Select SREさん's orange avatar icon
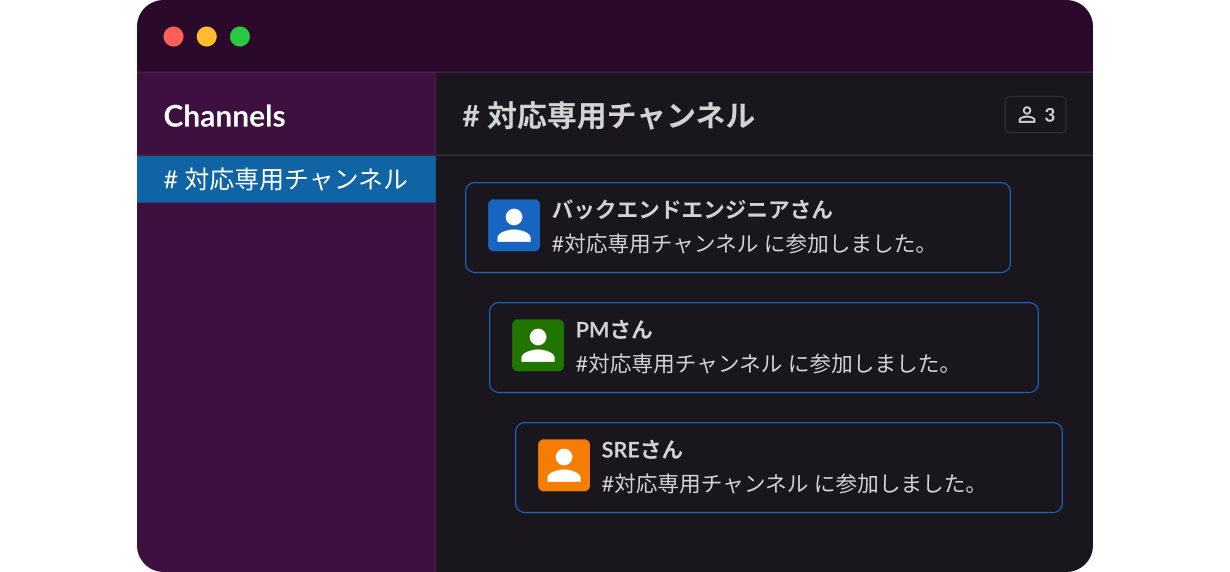Image resolution: width=1230 pixels, height=572 pixels. 564,465
